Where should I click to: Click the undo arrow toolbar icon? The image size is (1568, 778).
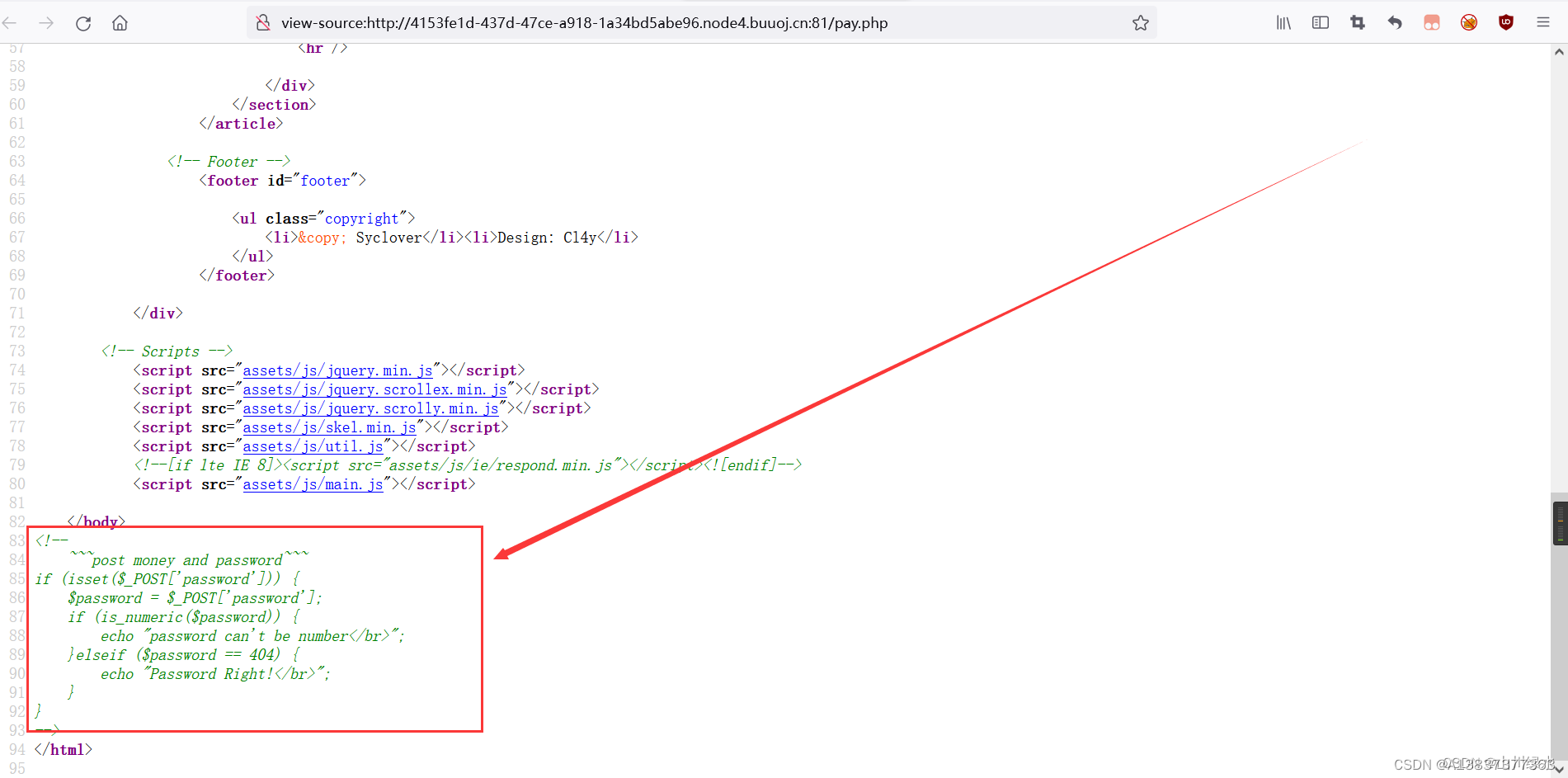[1395, 23]
